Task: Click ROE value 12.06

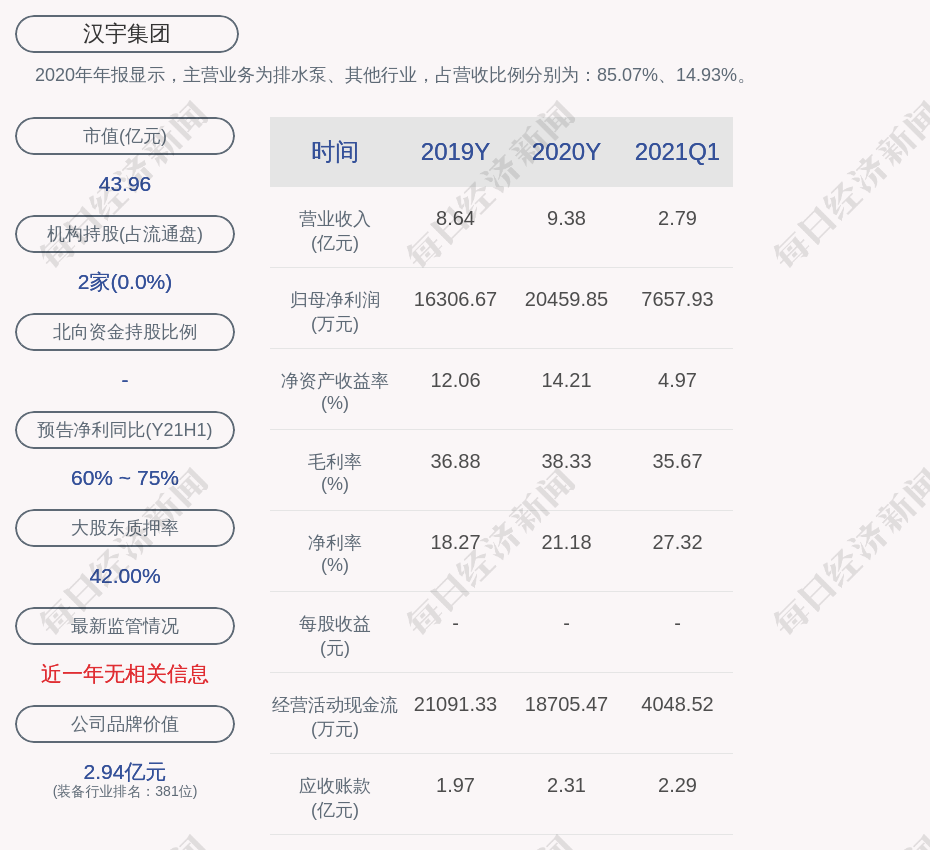Action: click(x=455, y=380)
